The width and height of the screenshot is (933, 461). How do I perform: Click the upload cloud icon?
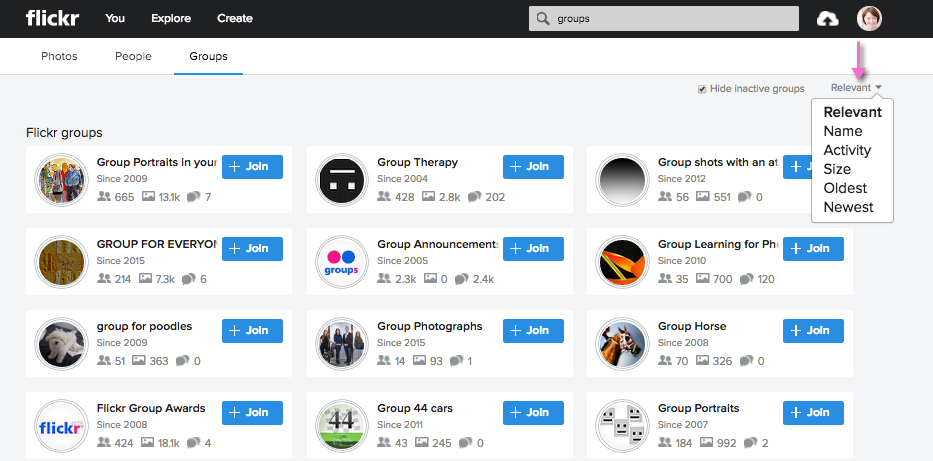coord(827,19)
